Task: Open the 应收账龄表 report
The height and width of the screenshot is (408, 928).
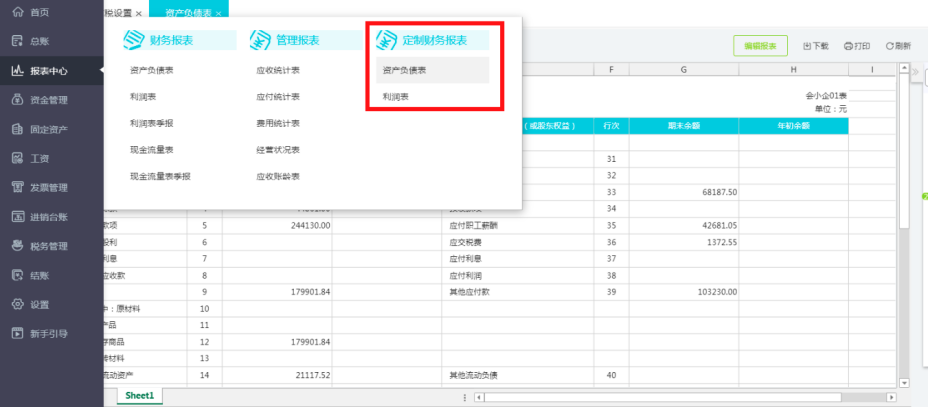Action: (278, 176)
